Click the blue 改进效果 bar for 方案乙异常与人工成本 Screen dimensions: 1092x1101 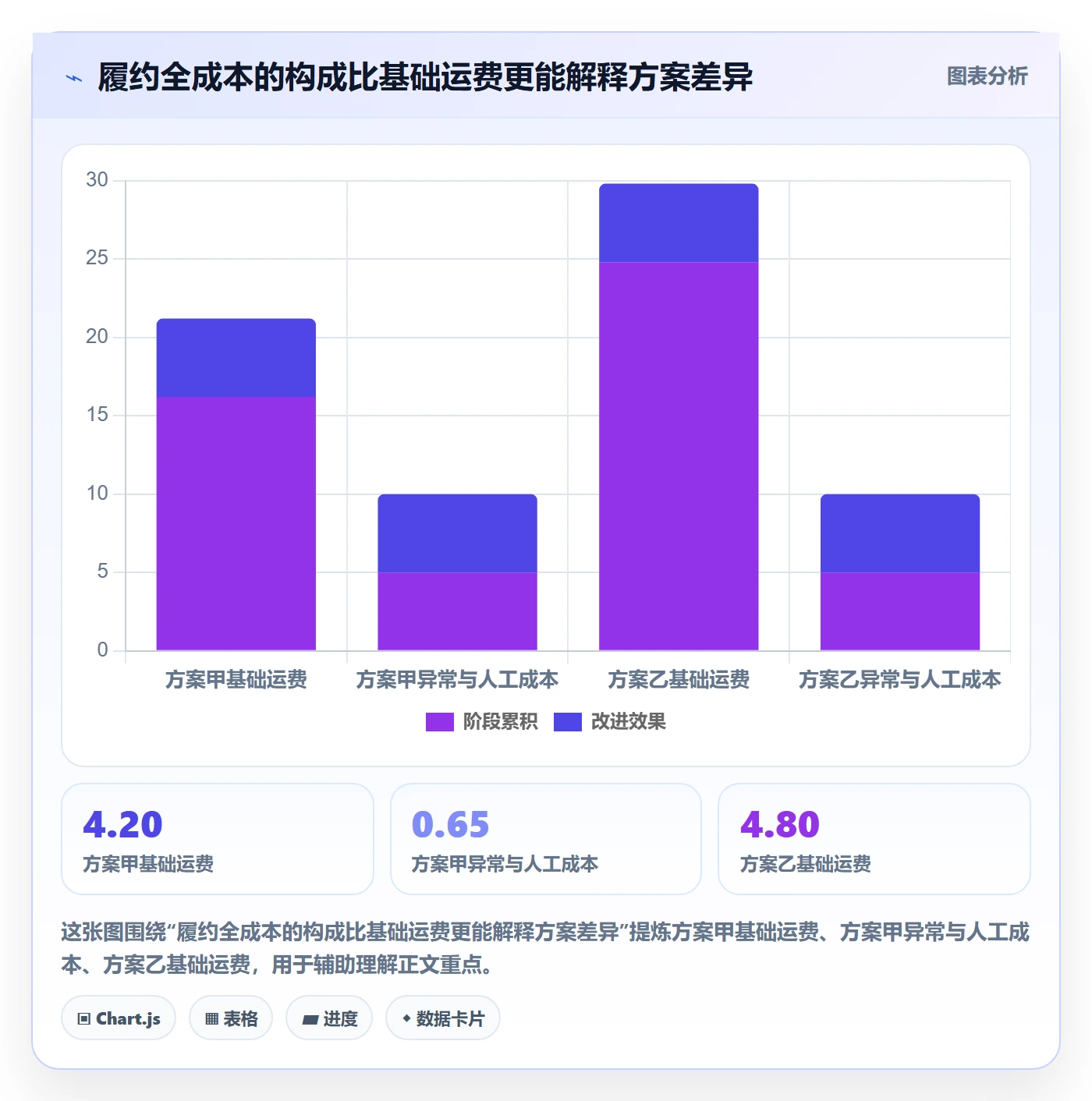coord(900,533)
